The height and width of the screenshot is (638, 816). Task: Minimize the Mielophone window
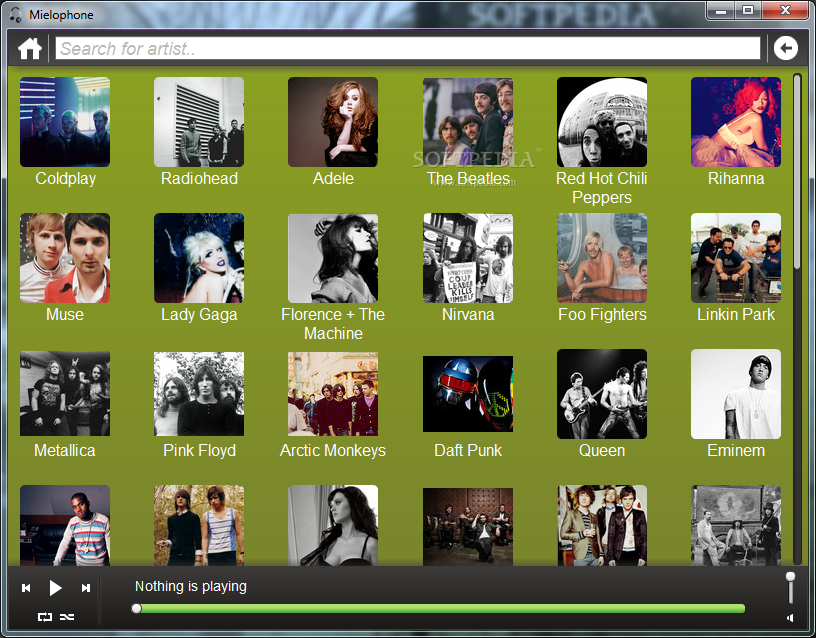tap(721, 10)
